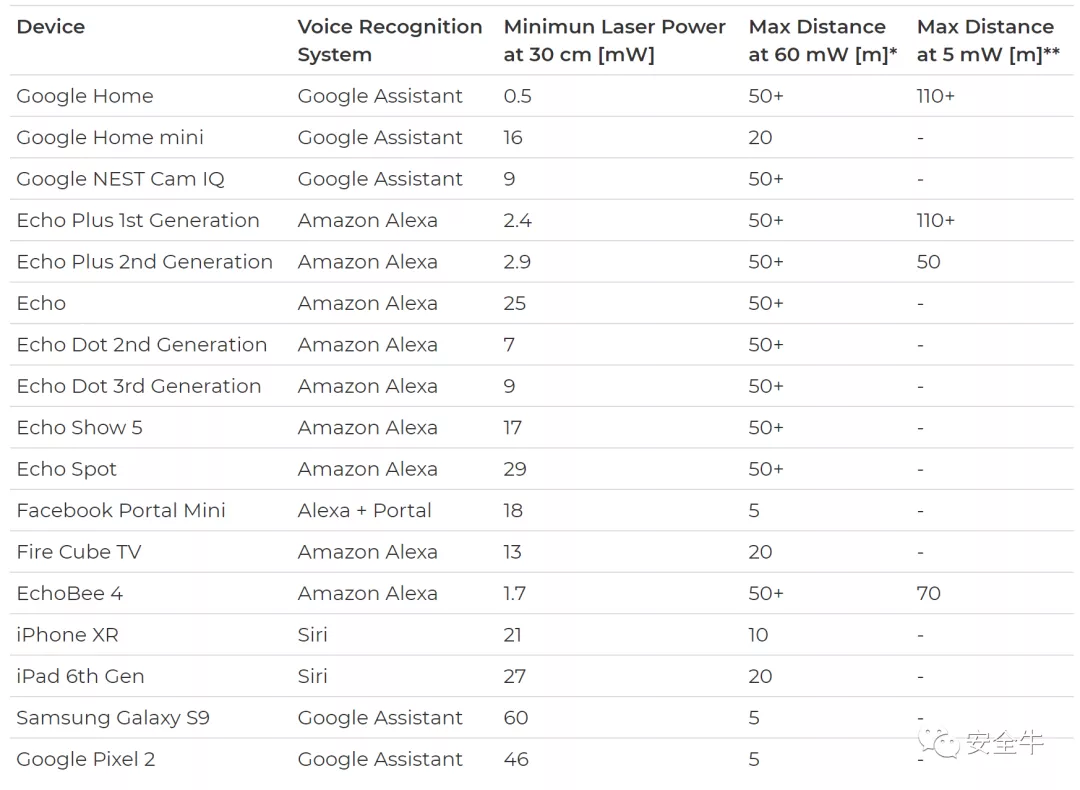Select the "Echo Dot 3rd Generation" cell
Image resolution: width=1080 pixels, height=790 pixels.
138,386
